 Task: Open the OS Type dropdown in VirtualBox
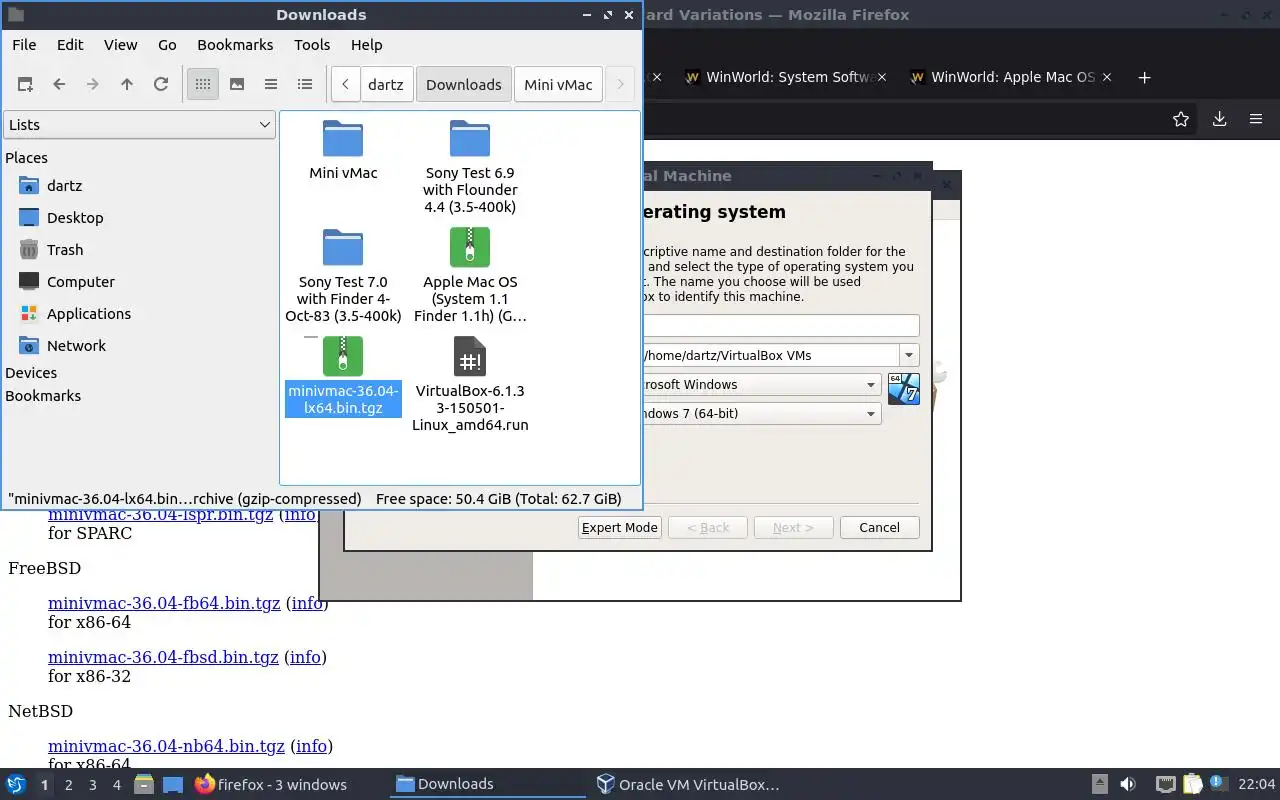click(x=762, y=384)
